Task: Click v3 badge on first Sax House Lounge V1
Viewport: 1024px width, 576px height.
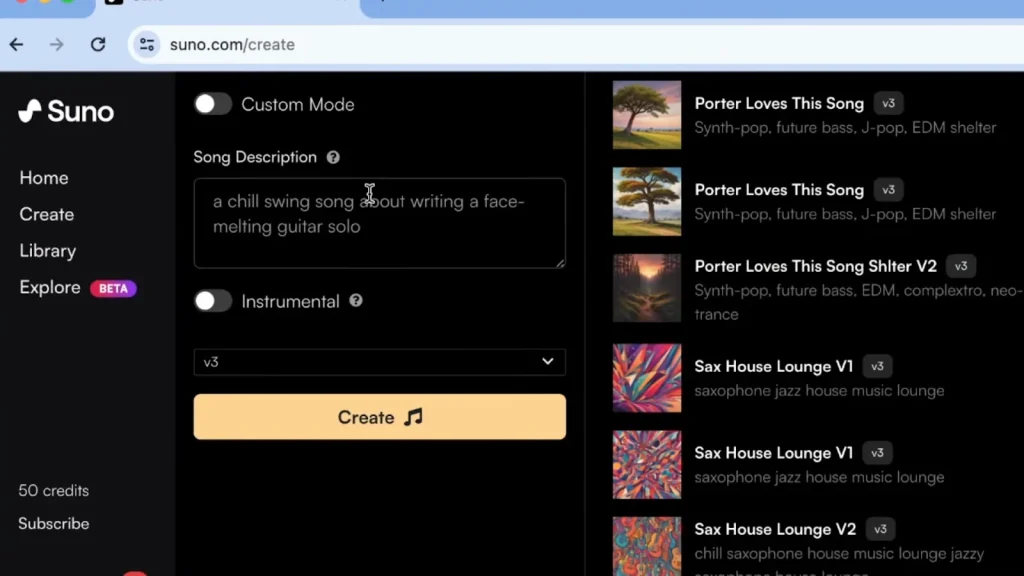Action: click(877, 366)
